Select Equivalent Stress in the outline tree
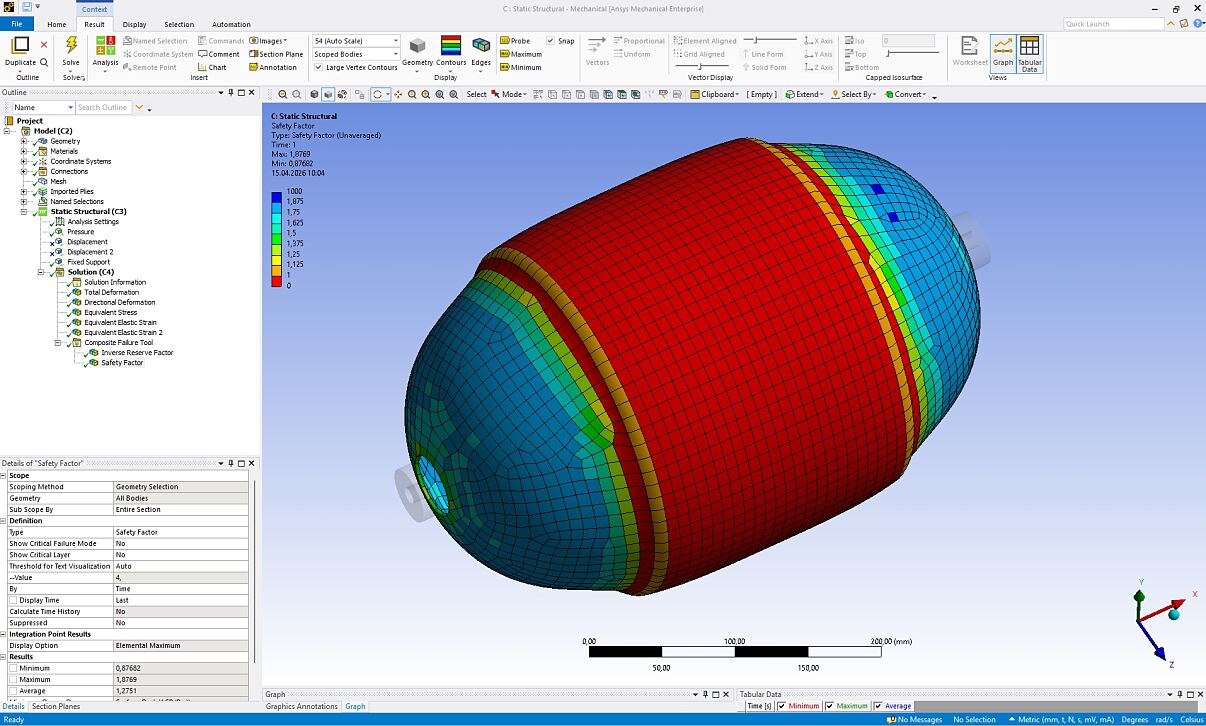Viewport: 1206px width, 726px height. click(110, 312)
